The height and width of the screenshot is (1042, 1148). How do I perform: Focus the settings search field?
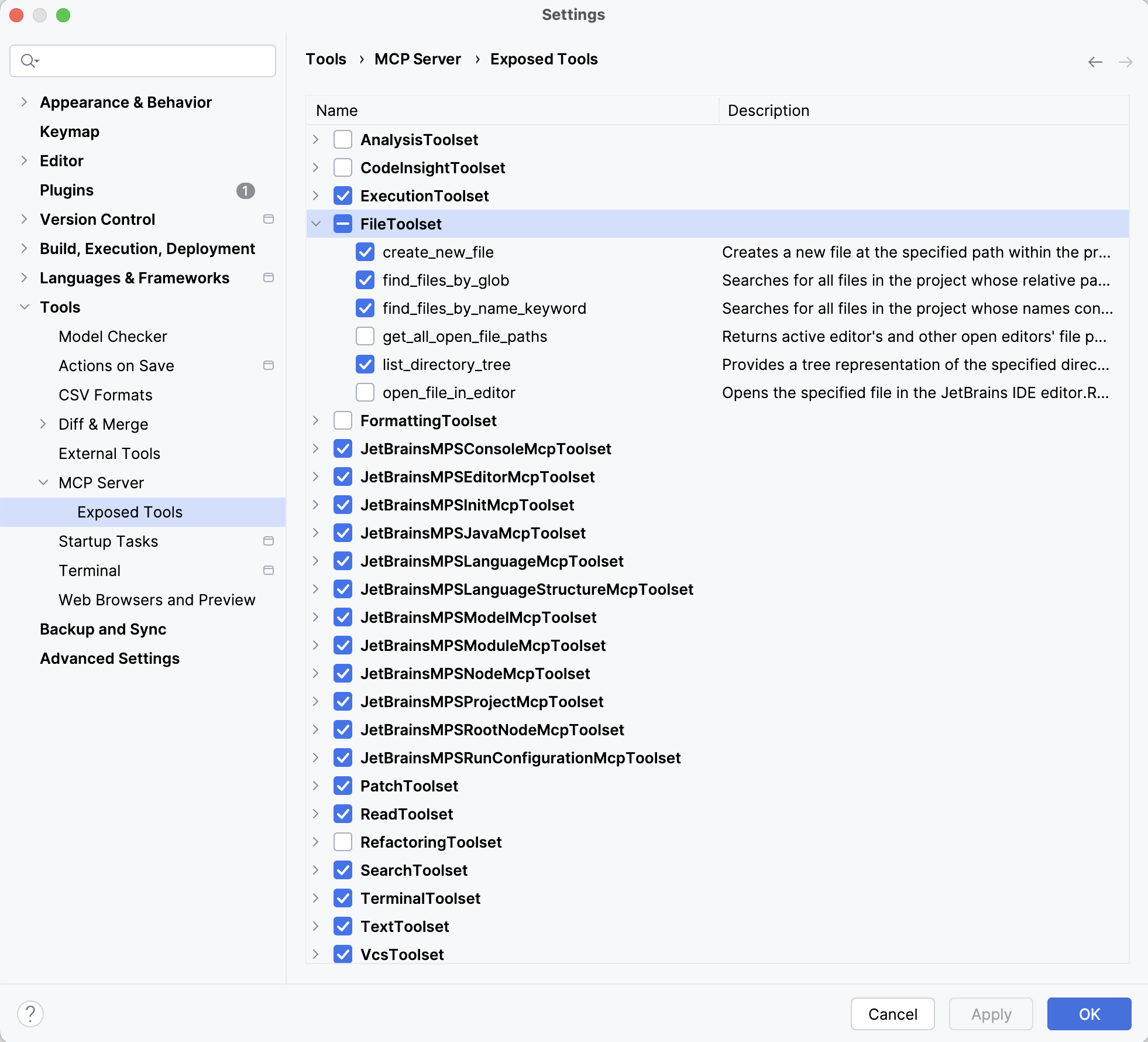tap(143, 61)
